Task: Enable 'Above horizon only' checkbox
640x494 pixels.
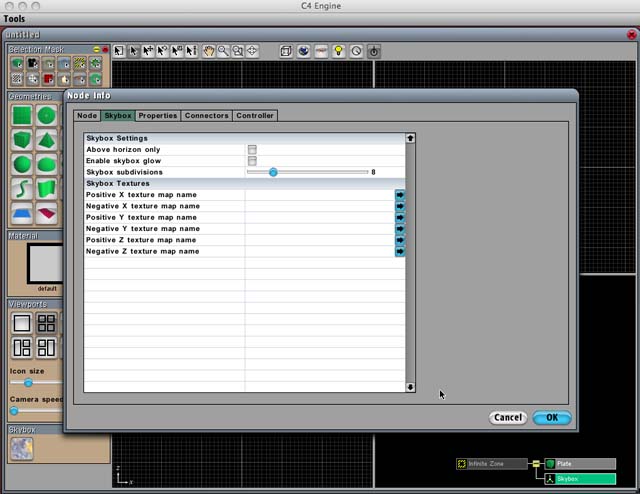Action: (x=252, y=150)
